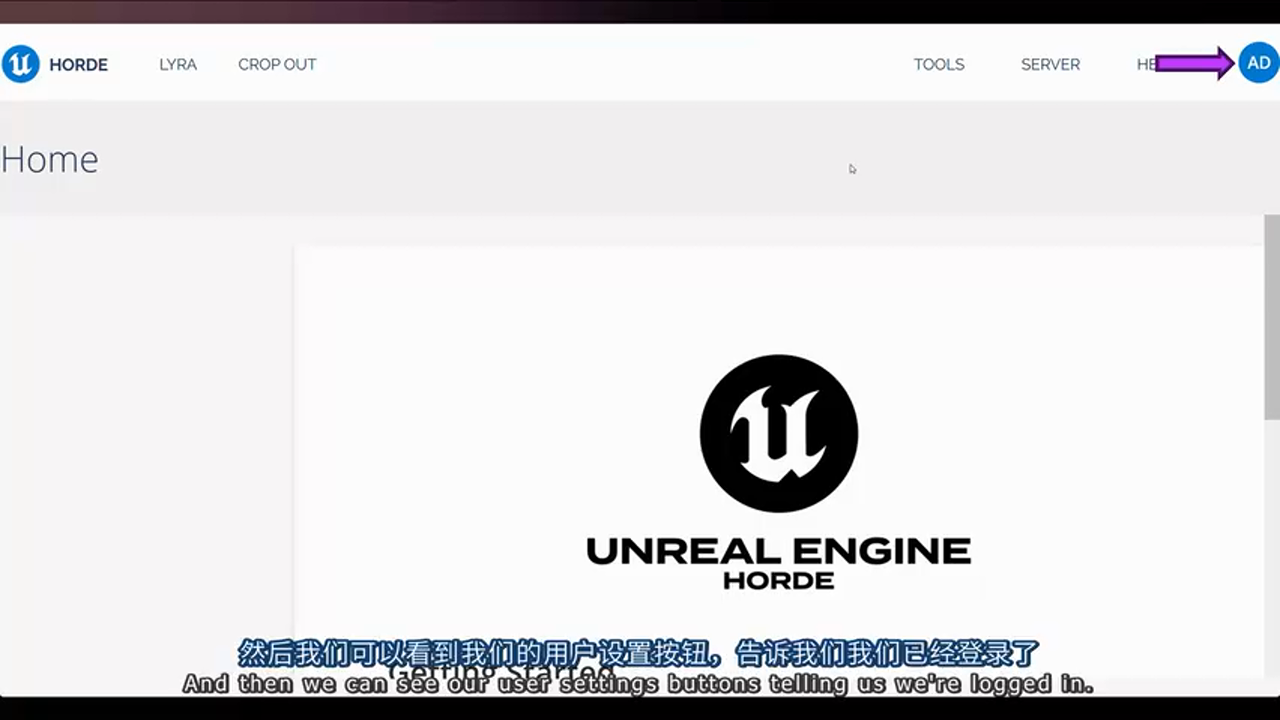Open the CROP OUT project menu
1280x720 pixels.
[x=277, y=65]
